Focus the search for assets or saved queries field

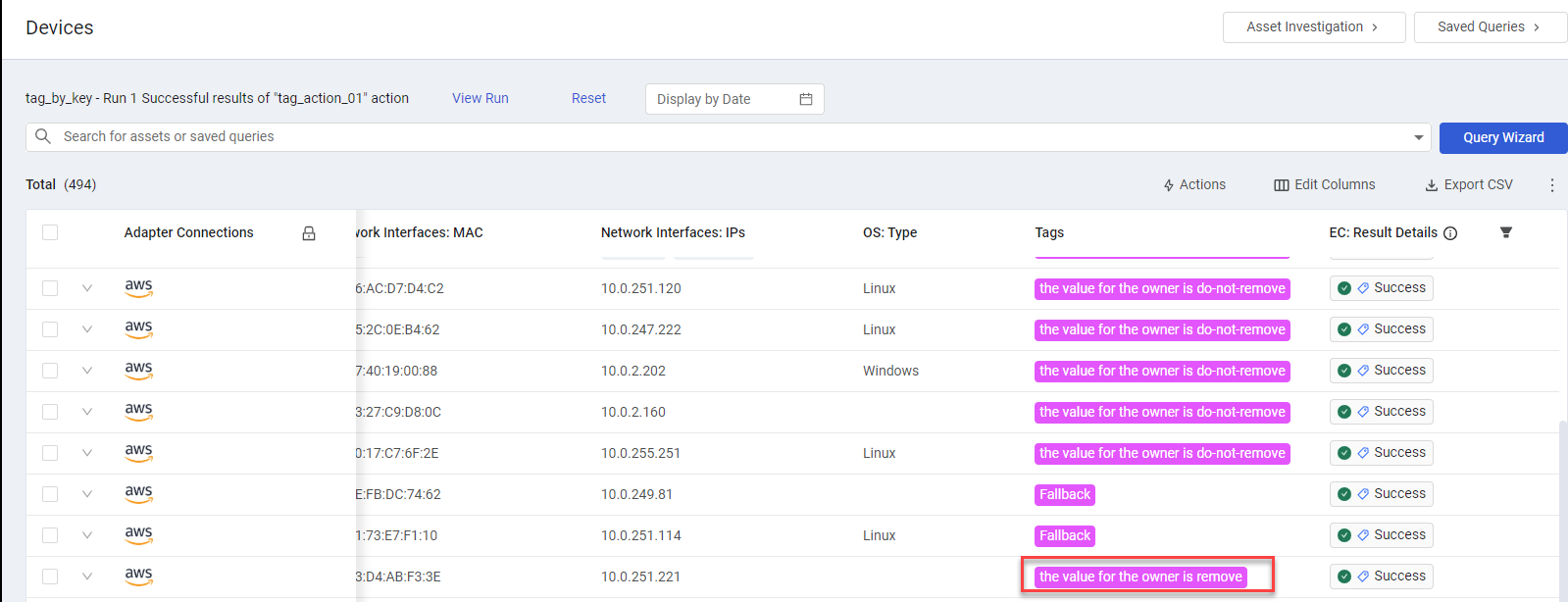tap(728, 137)
